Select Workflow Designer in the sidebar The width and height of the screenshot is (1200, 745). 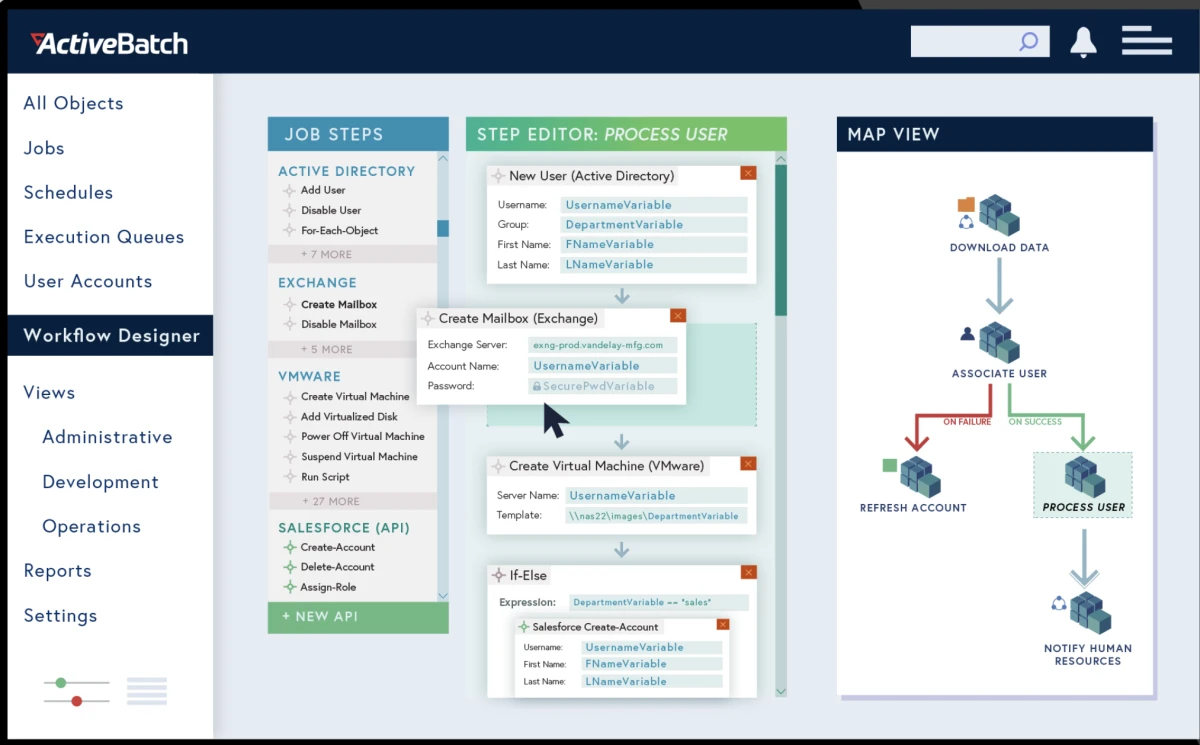pyautogui.click(x=110, y=335)
